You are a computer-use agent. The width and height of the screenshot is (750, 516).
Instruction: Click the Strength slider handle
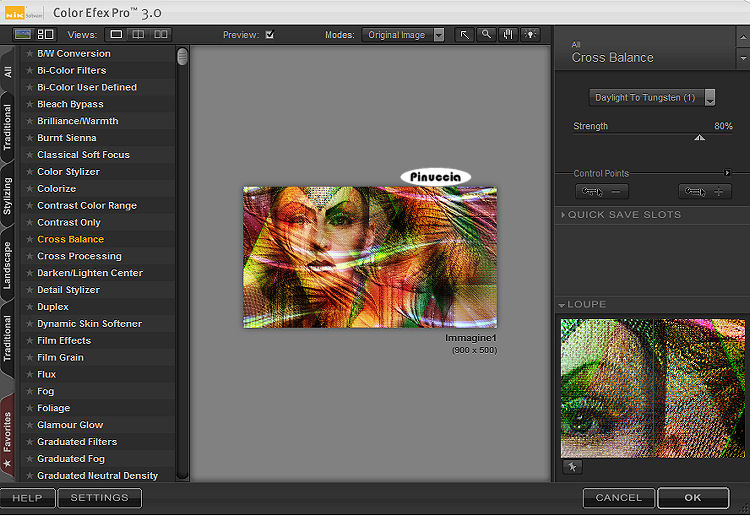(x=699, y=138)
